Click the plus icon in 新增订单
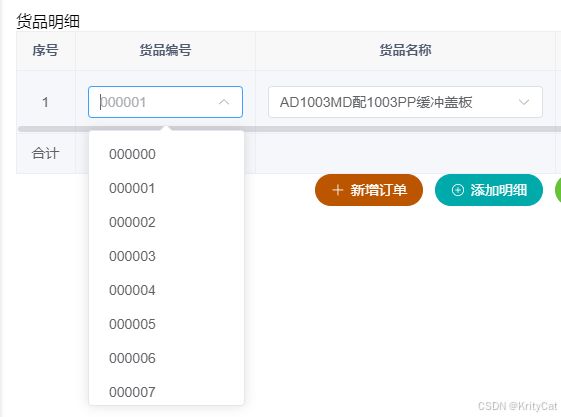Viewport: 561px width, 417px height. pyautogui.click(x=337, y=190)
